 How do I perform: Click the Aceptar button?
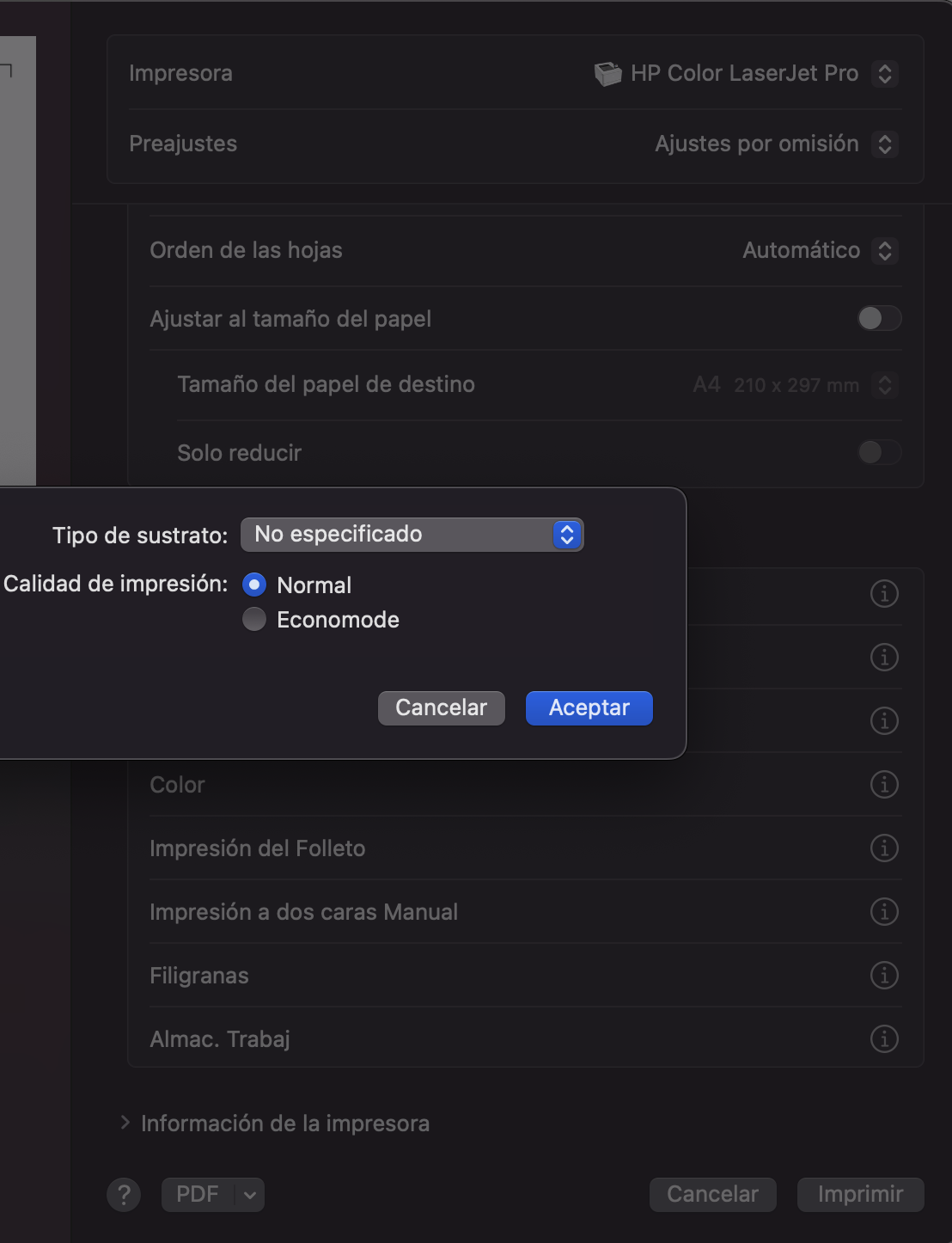tap(589, 707)
